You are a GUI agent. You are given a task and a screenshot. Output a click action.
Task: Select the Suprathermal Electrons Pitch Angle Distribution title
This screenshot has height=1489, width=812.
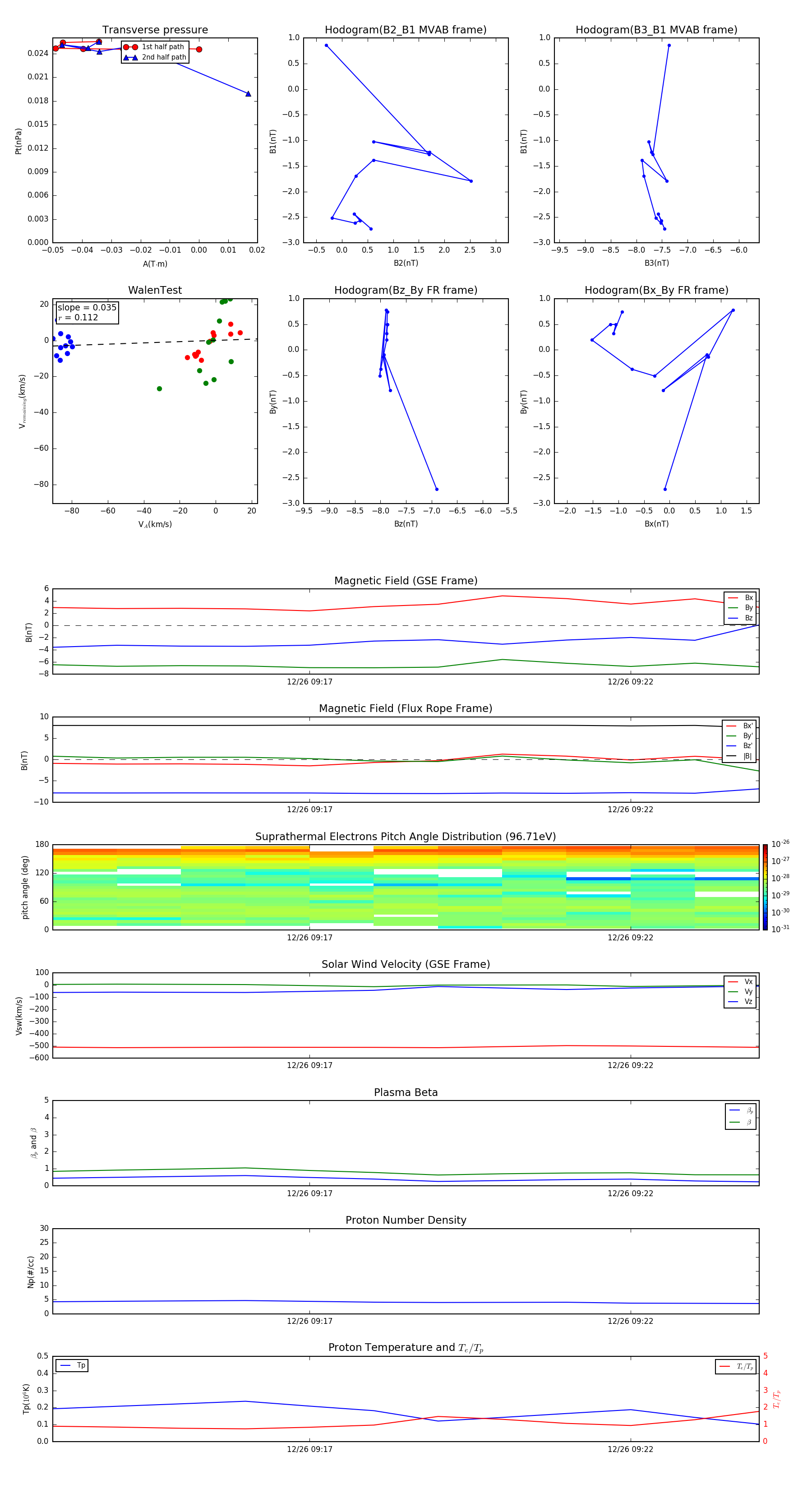click(x=406, y=837)
